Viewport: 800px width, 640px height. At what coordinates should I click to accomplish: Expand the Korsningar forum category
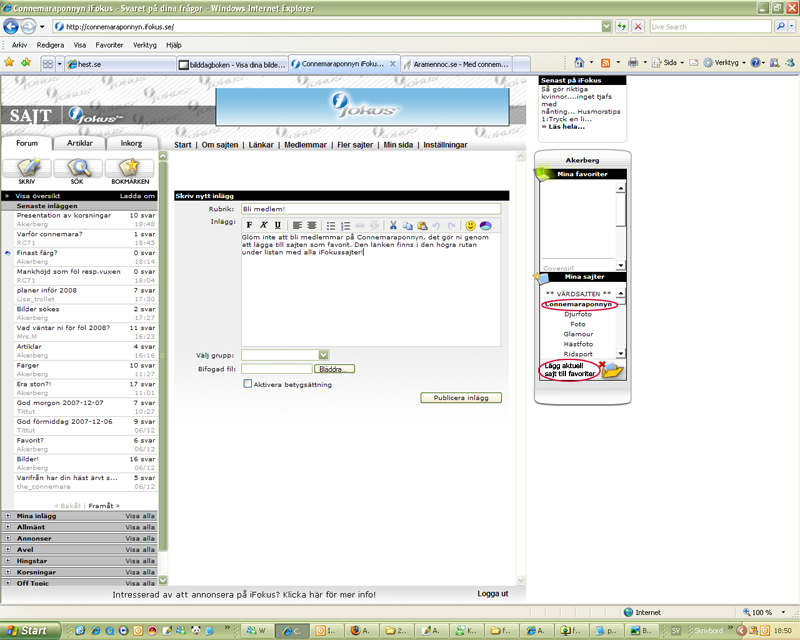point(8,572)
